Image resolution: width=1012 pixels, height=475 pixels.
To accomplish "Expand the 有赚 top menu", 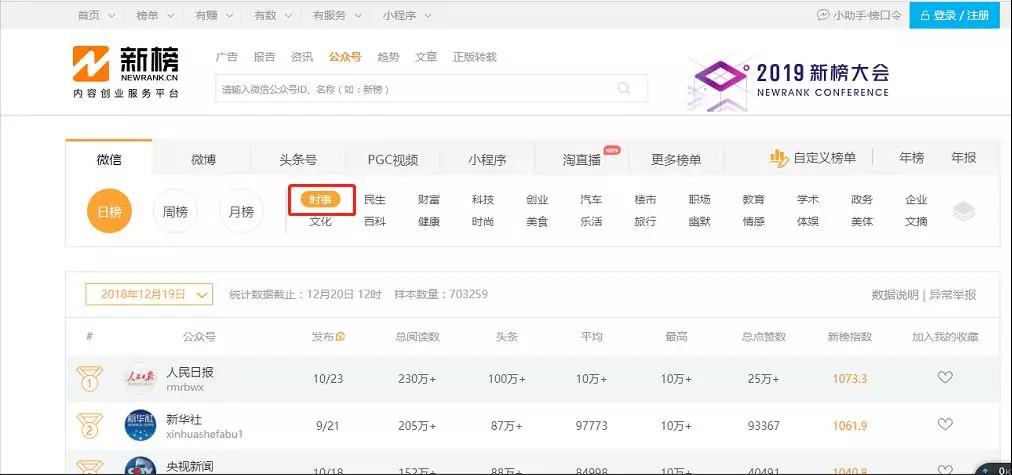I will pyautogui.click(x=214, y=15).
